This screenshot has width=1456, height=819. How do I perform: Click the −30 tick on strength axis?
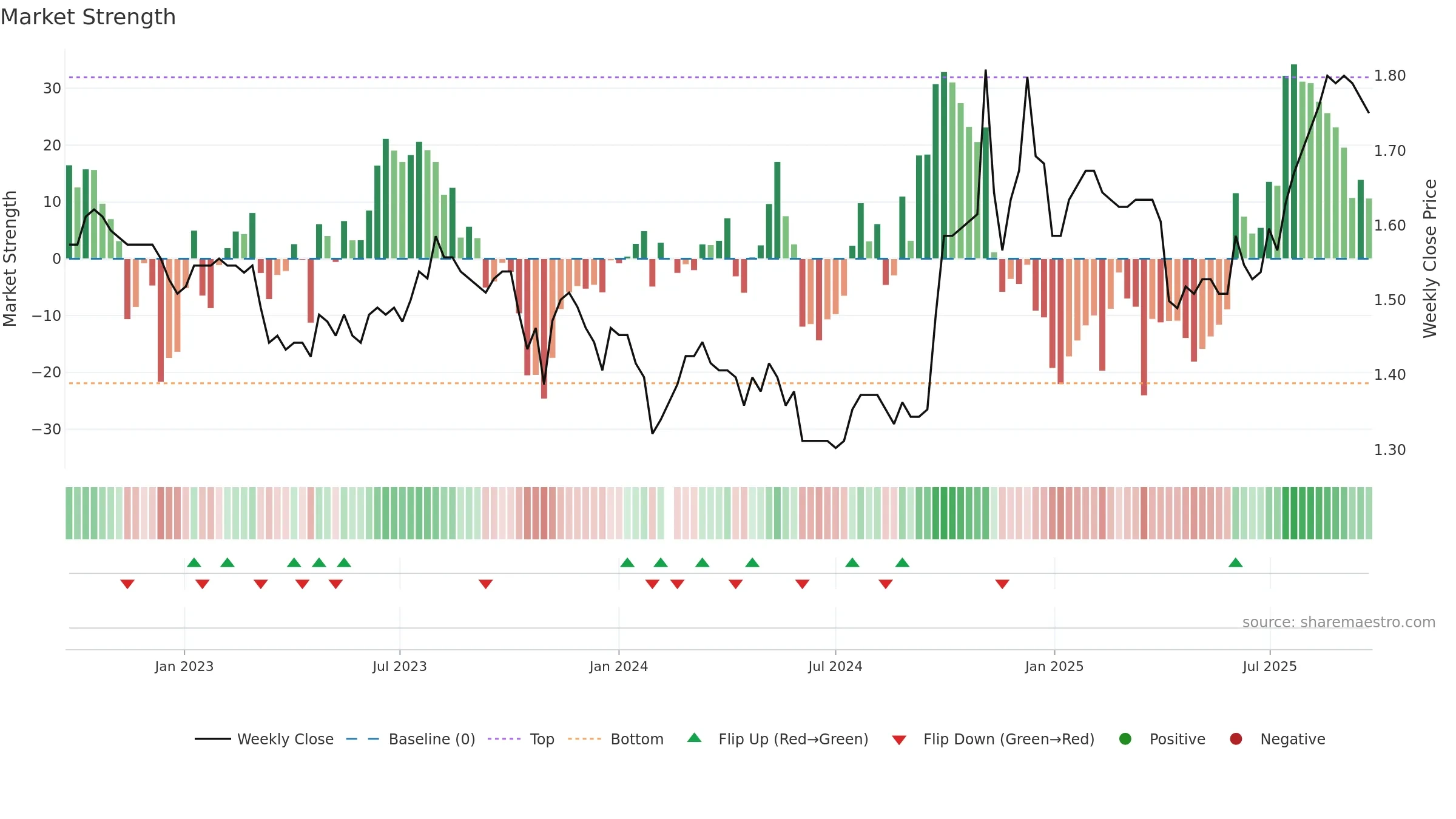[x=47, y=430]
